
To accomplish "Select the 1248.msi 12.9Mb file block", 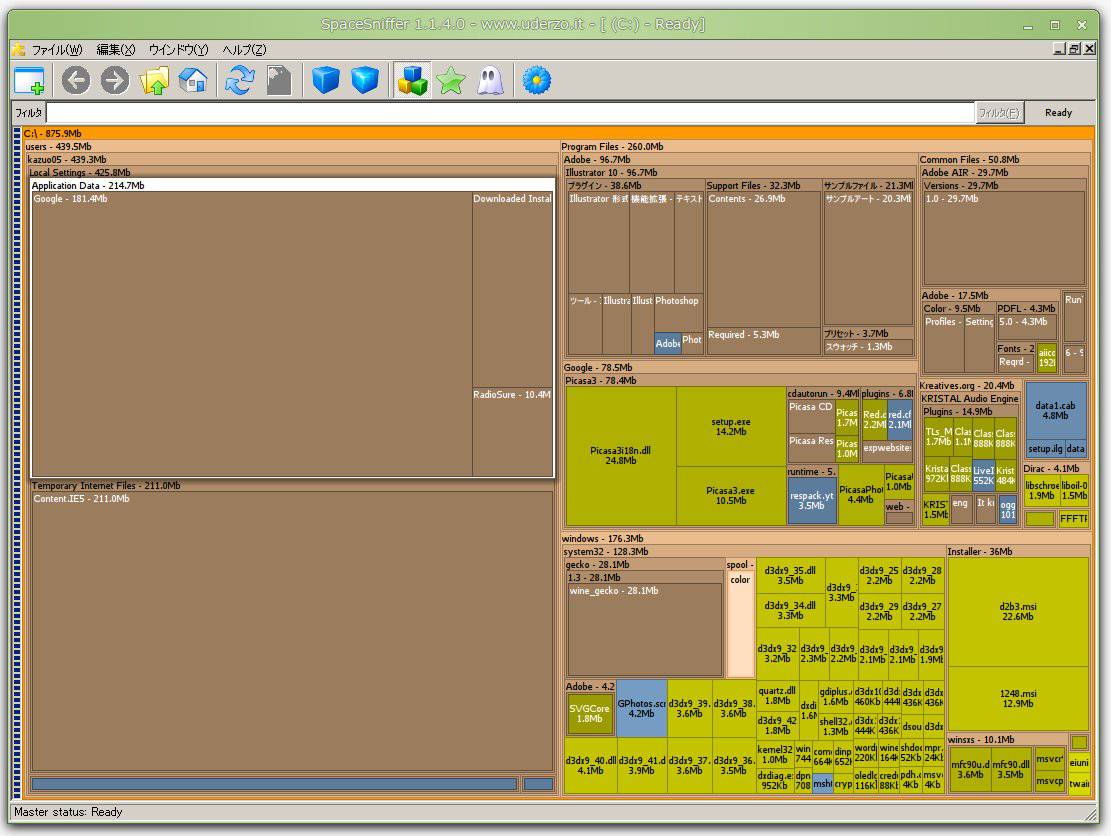I will click(x=1017, y=699).
